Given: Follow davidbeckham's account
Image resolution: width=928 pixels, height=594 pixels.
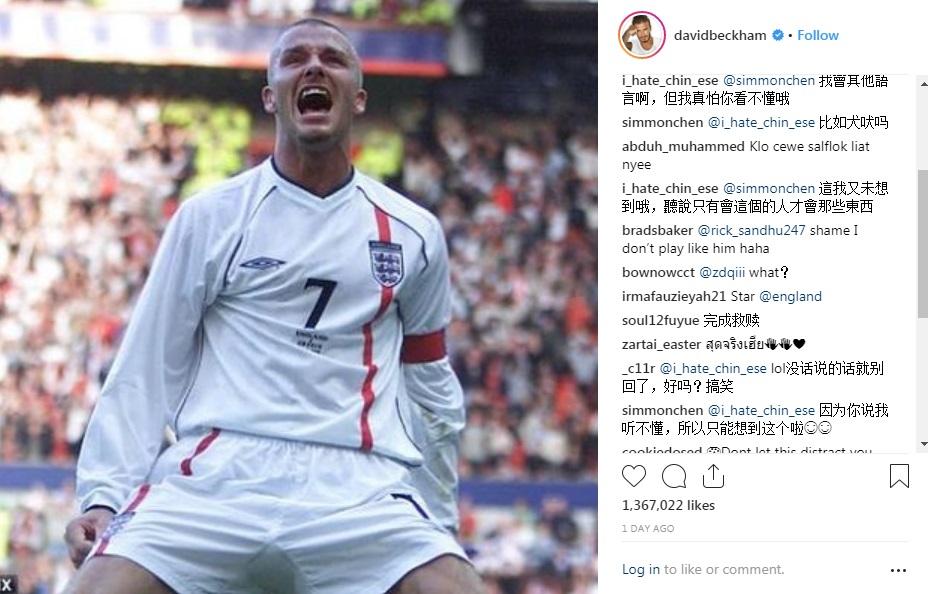Looking at the screenshot, I should click(817, 35).
